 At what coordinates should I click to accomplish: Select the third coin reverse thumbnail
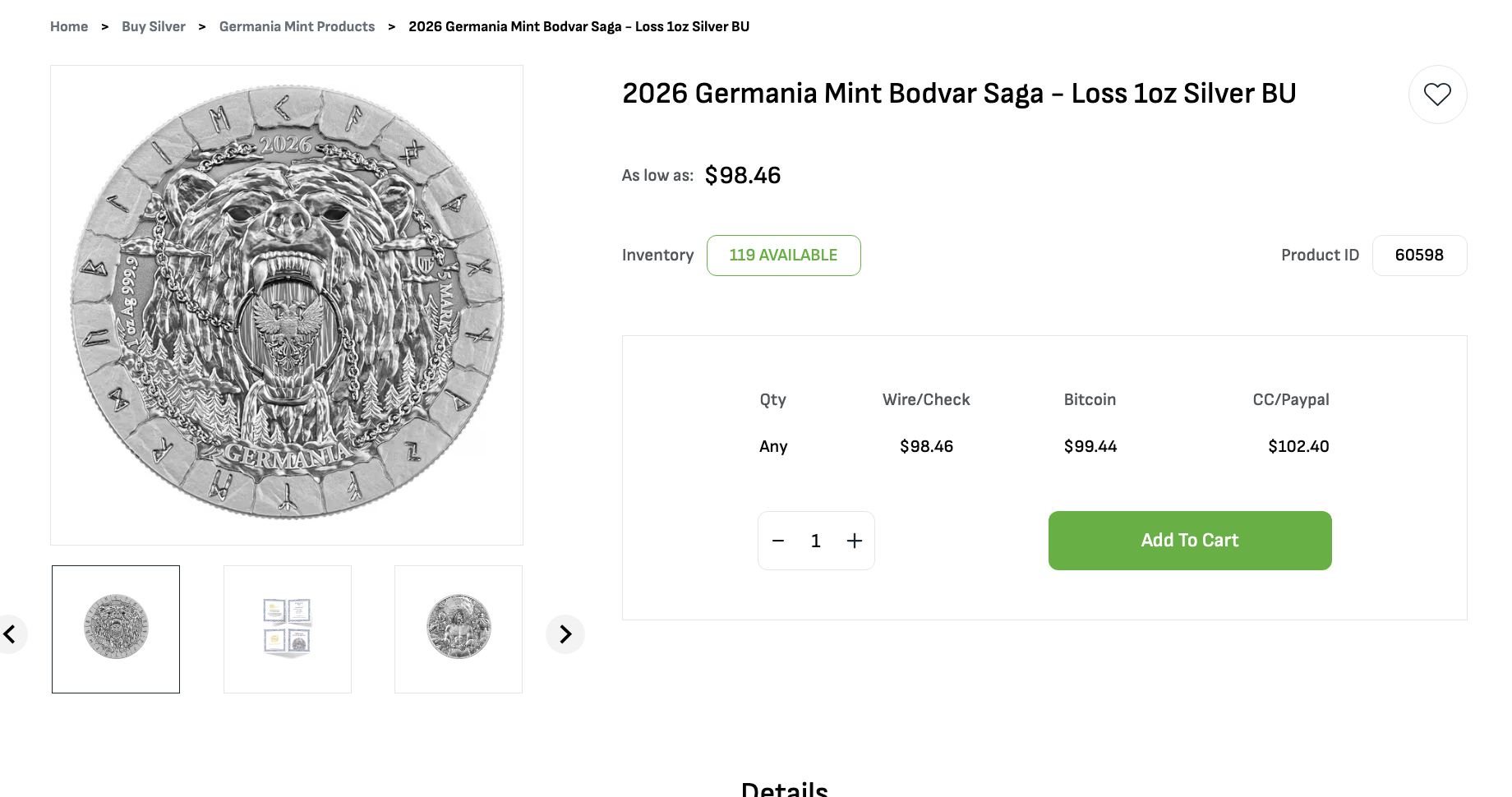pyautogui.click(x=459, y=629)
